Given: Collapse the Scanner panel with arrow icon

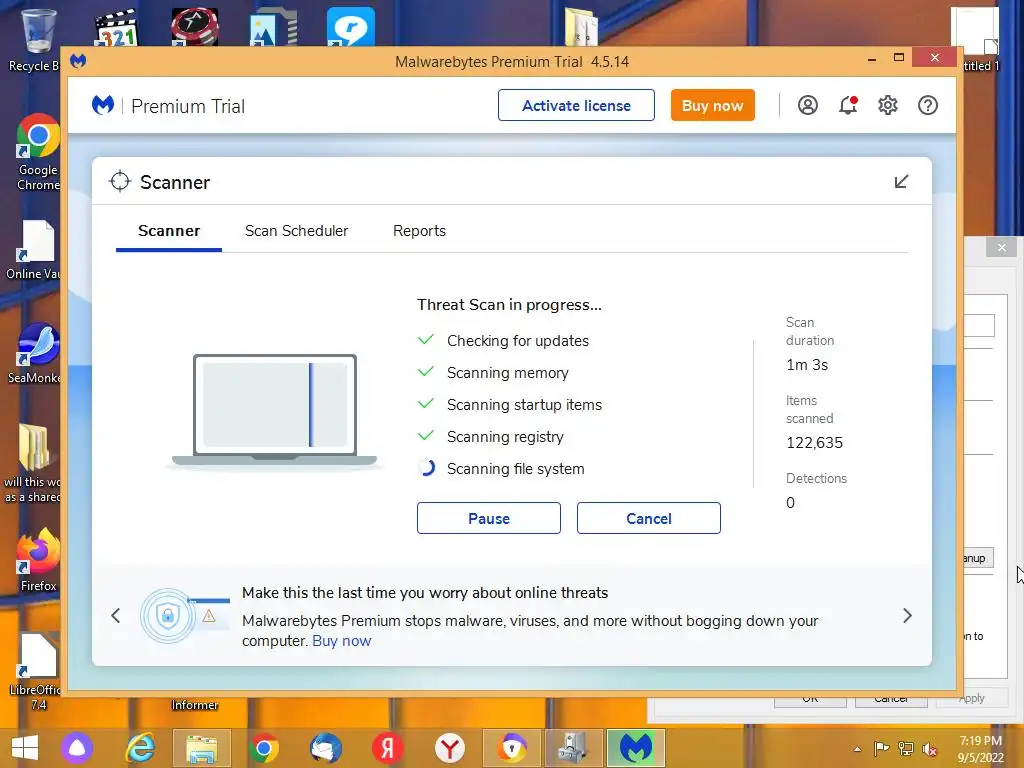Looking at the screenshot, I should [x=901, y=182].
